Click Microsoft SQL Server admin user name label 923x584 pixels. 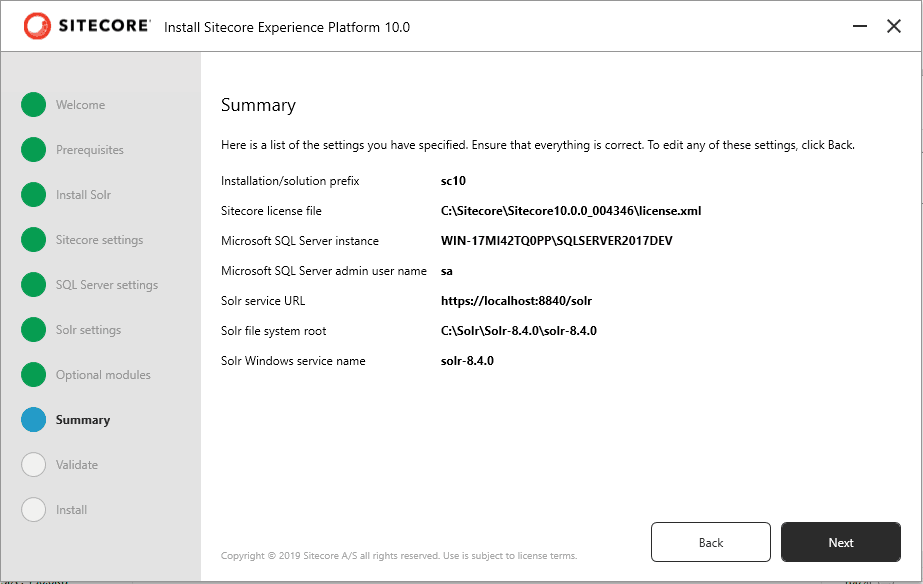(324, 271)
